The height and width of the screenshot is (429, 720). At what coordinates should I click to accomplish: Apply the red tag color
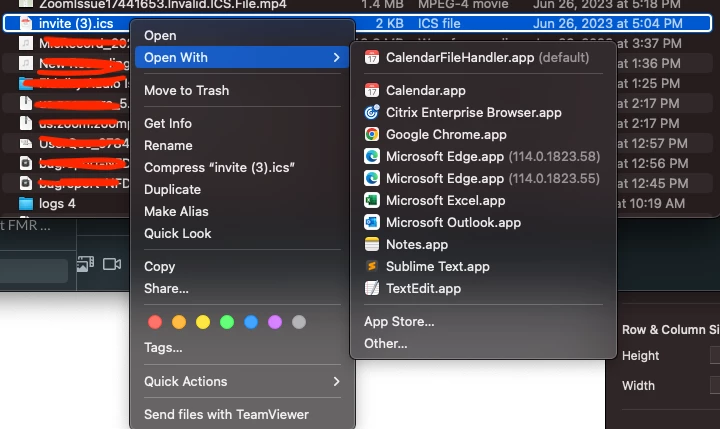pos(155,322)
